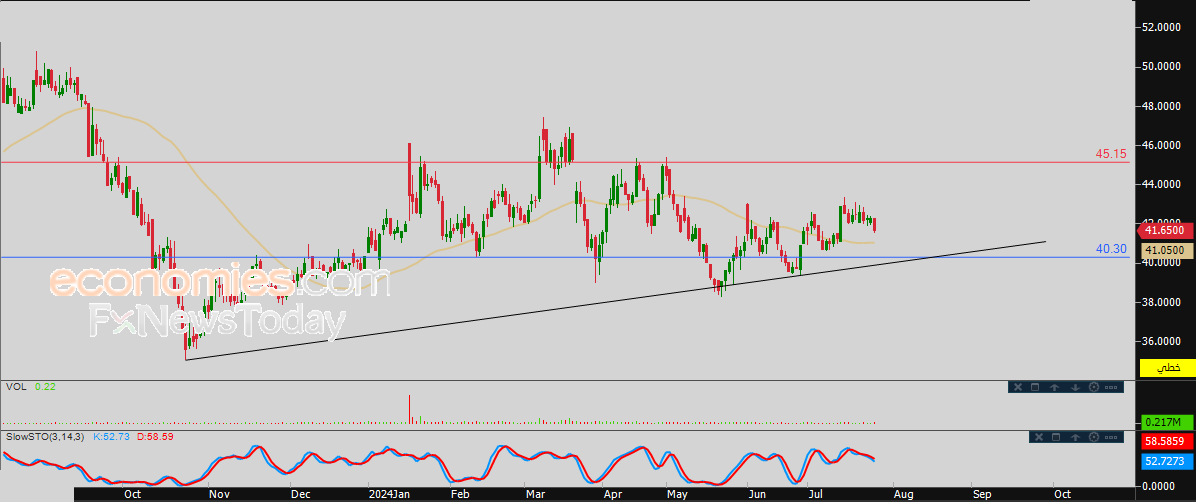
Task: Click the yellow scale-type button on price axis
Action: [x=1166, y=368]
